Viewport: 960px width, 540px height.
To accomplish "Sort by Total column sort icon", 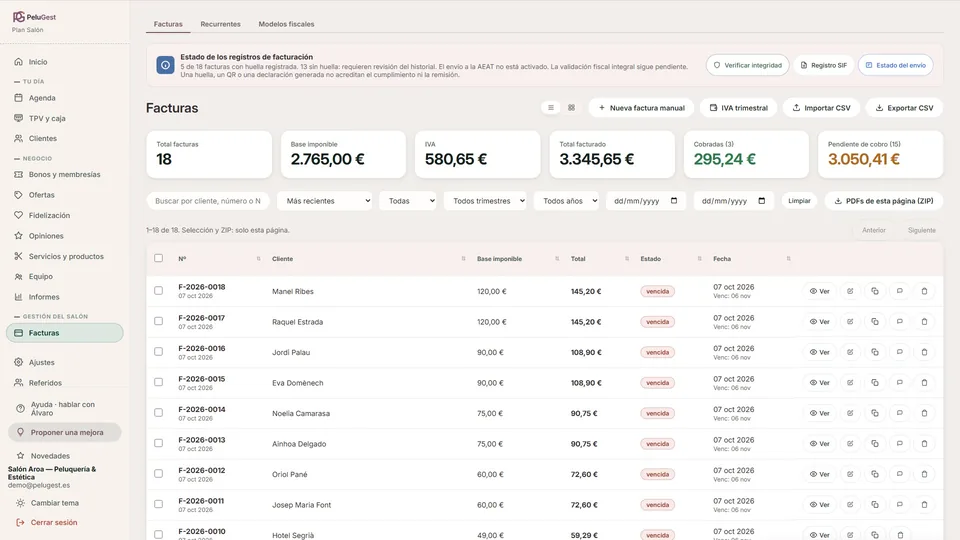I will coord(626,259).
